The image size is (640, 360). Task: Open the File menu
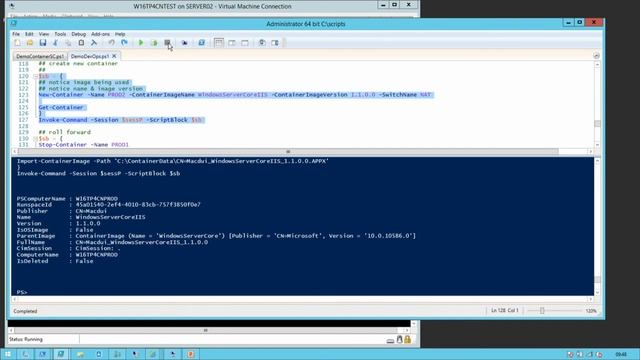[16, 34]
